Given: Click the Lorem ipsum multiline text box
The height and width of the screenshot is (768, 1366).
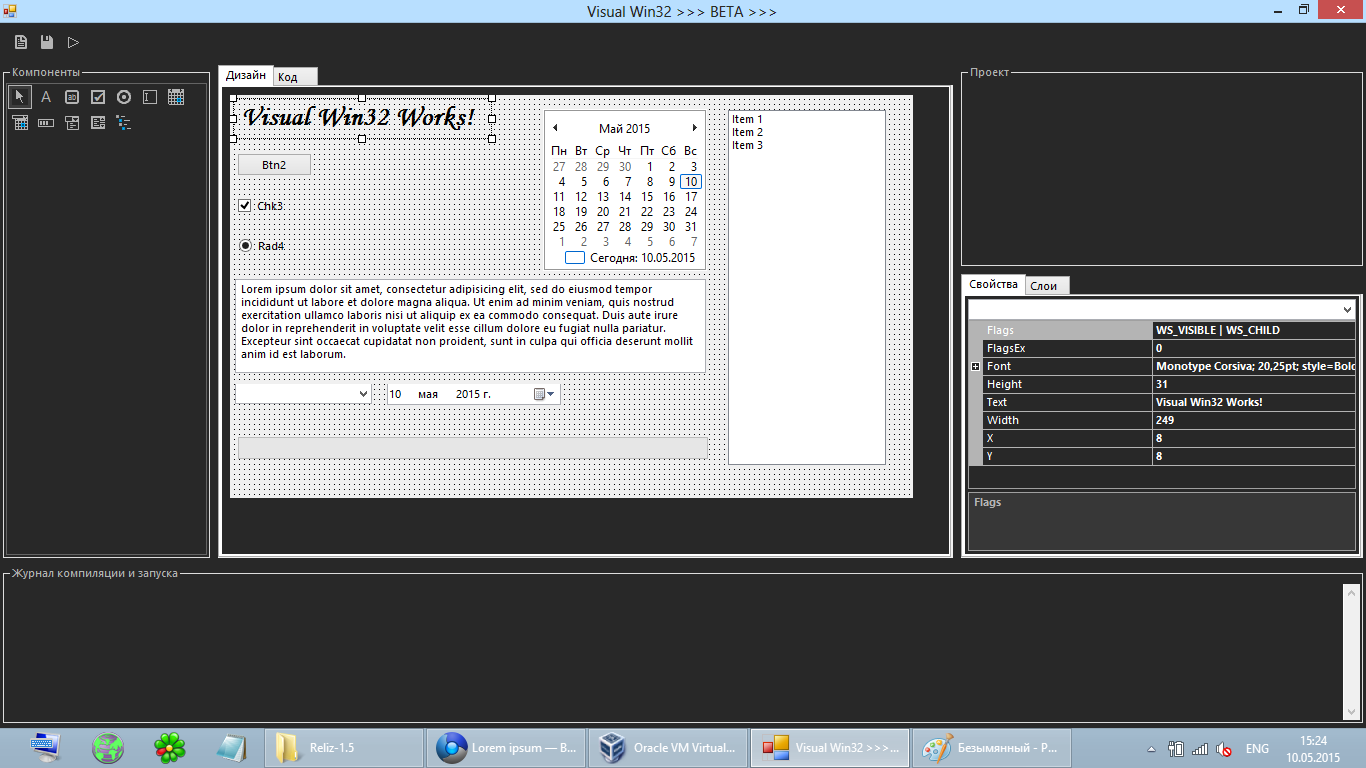Looking at the screenshot, I should (x=471, y=326).
